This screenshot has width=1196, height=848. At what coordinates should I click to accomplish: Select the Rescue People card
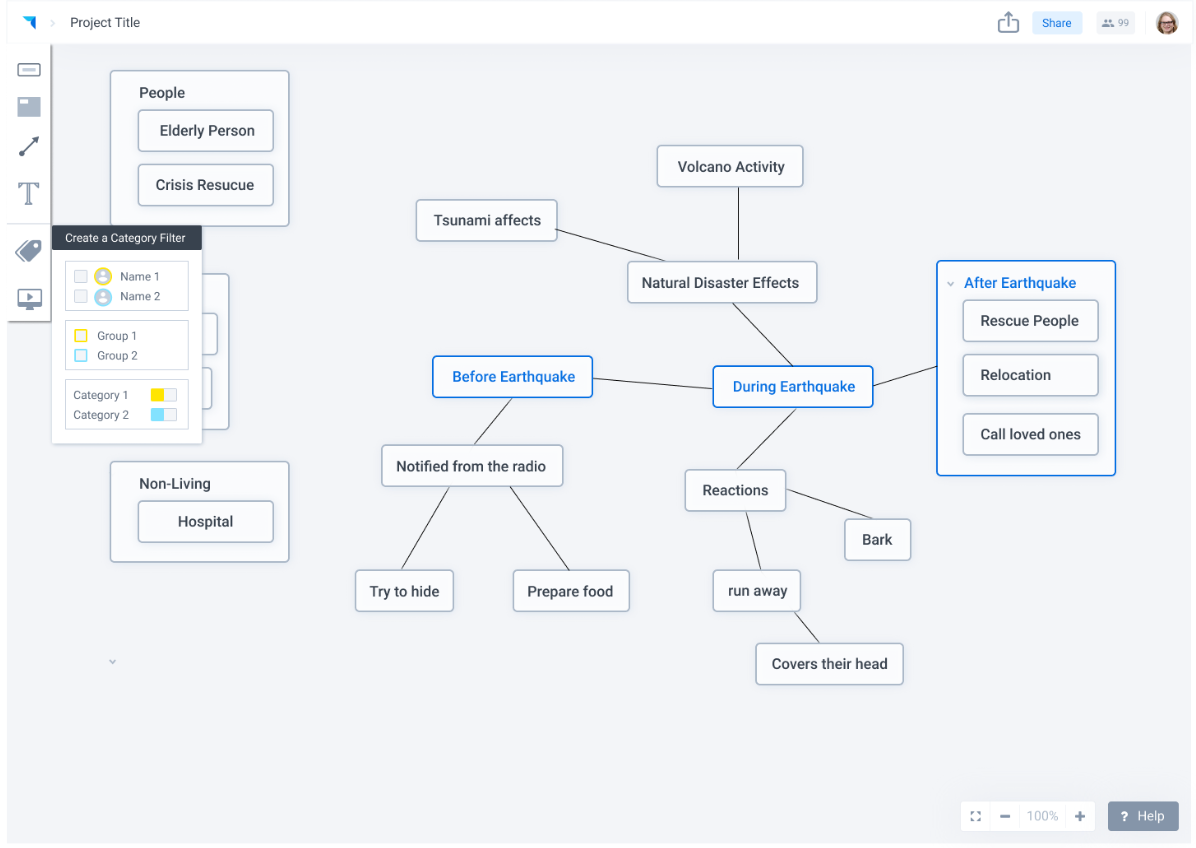tap(1030, 321)
